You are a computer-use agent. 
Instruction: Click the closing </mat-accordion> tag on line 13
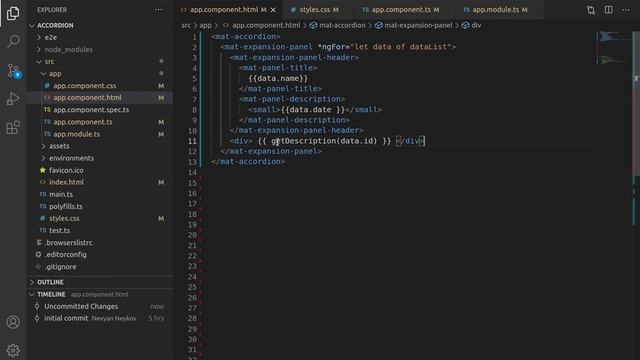pos(248,162)
